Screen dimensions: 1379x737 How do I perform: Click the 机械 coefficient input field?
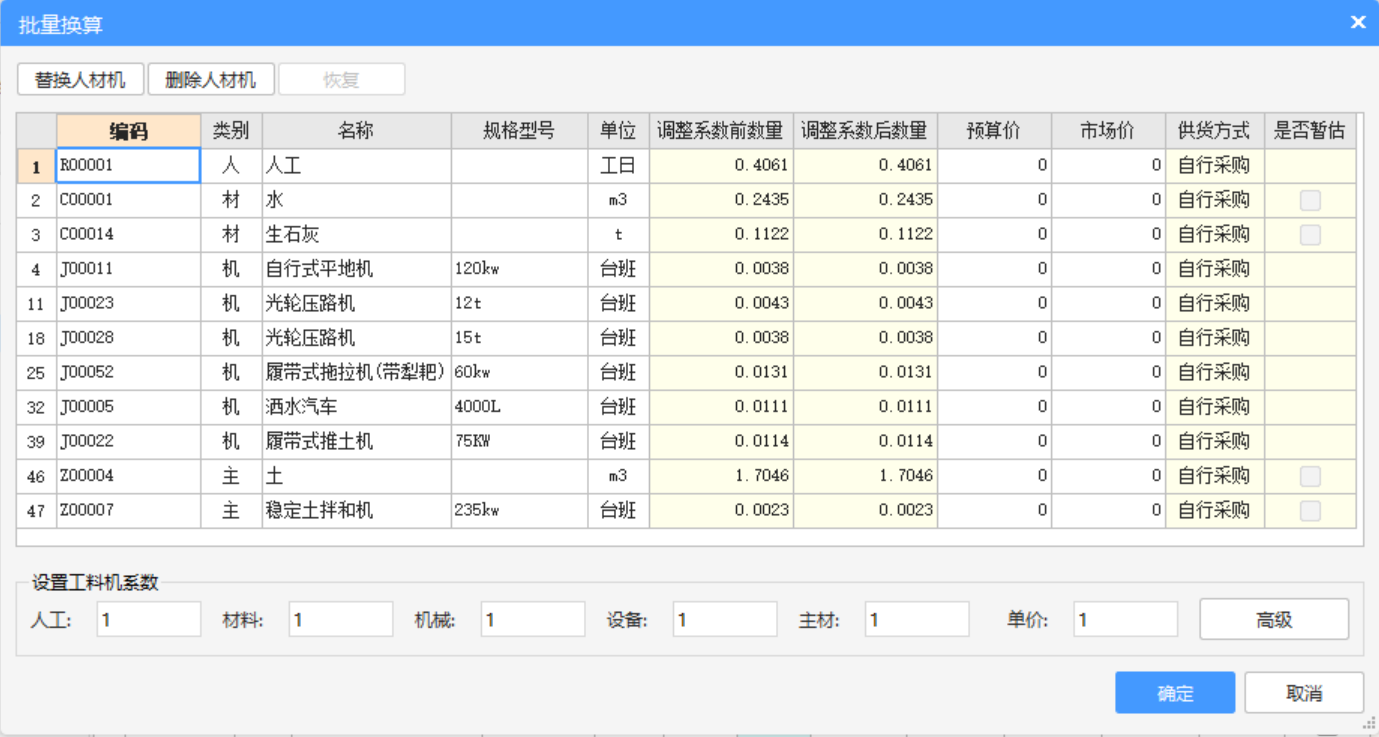[532, 620]
